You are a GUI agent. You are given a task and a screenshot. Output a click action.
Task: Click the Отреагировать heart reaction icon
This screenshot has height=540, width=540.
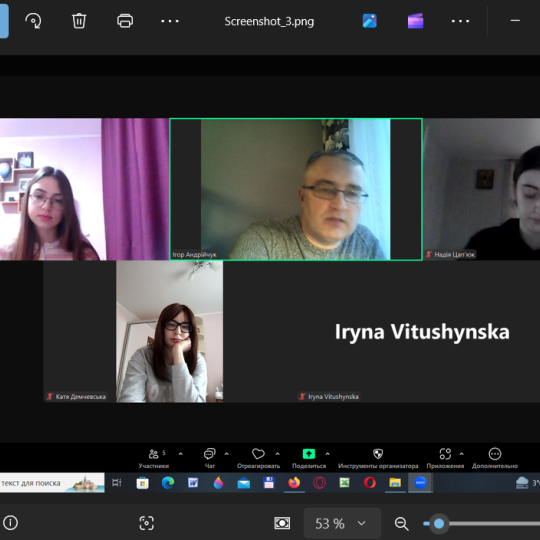(258, 454)
